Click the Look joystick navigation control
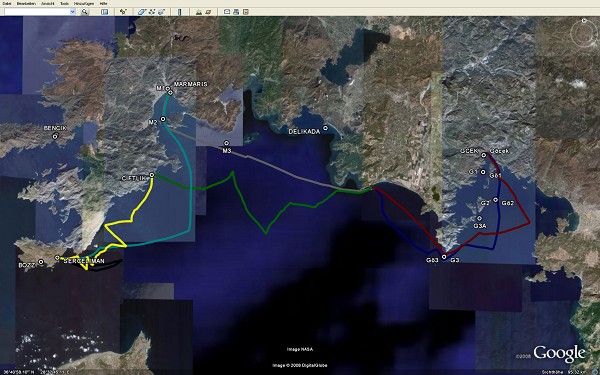 584,34
